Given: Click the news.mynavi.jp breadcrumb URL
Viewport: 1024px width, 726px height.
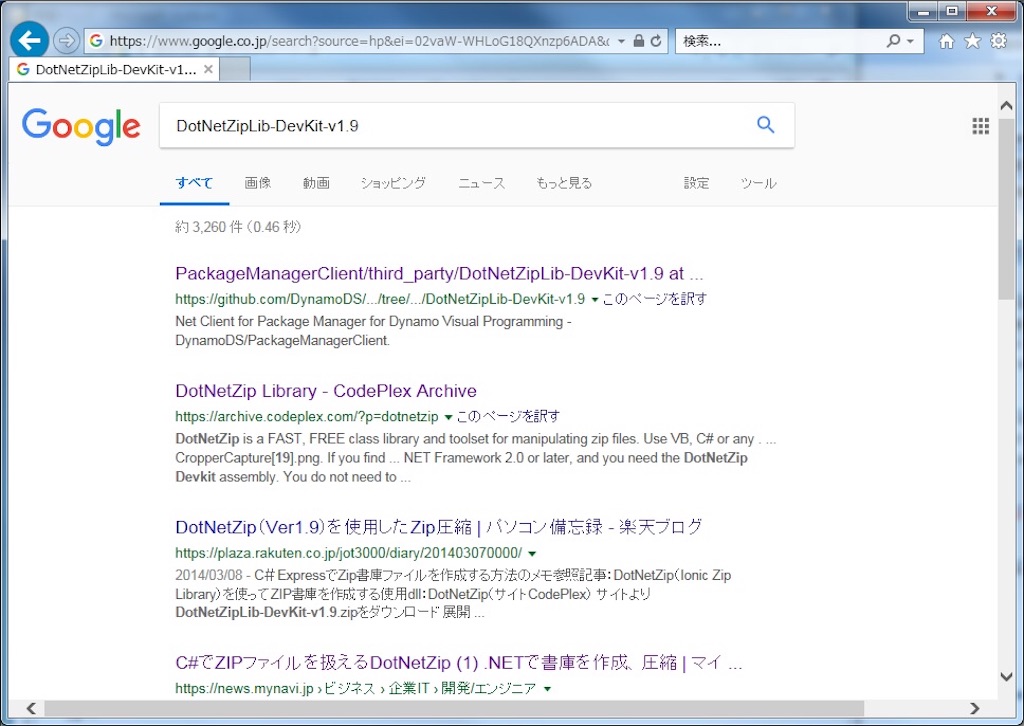Looking at the screenshot, I should pyautogui.click(x=355, y=688).
